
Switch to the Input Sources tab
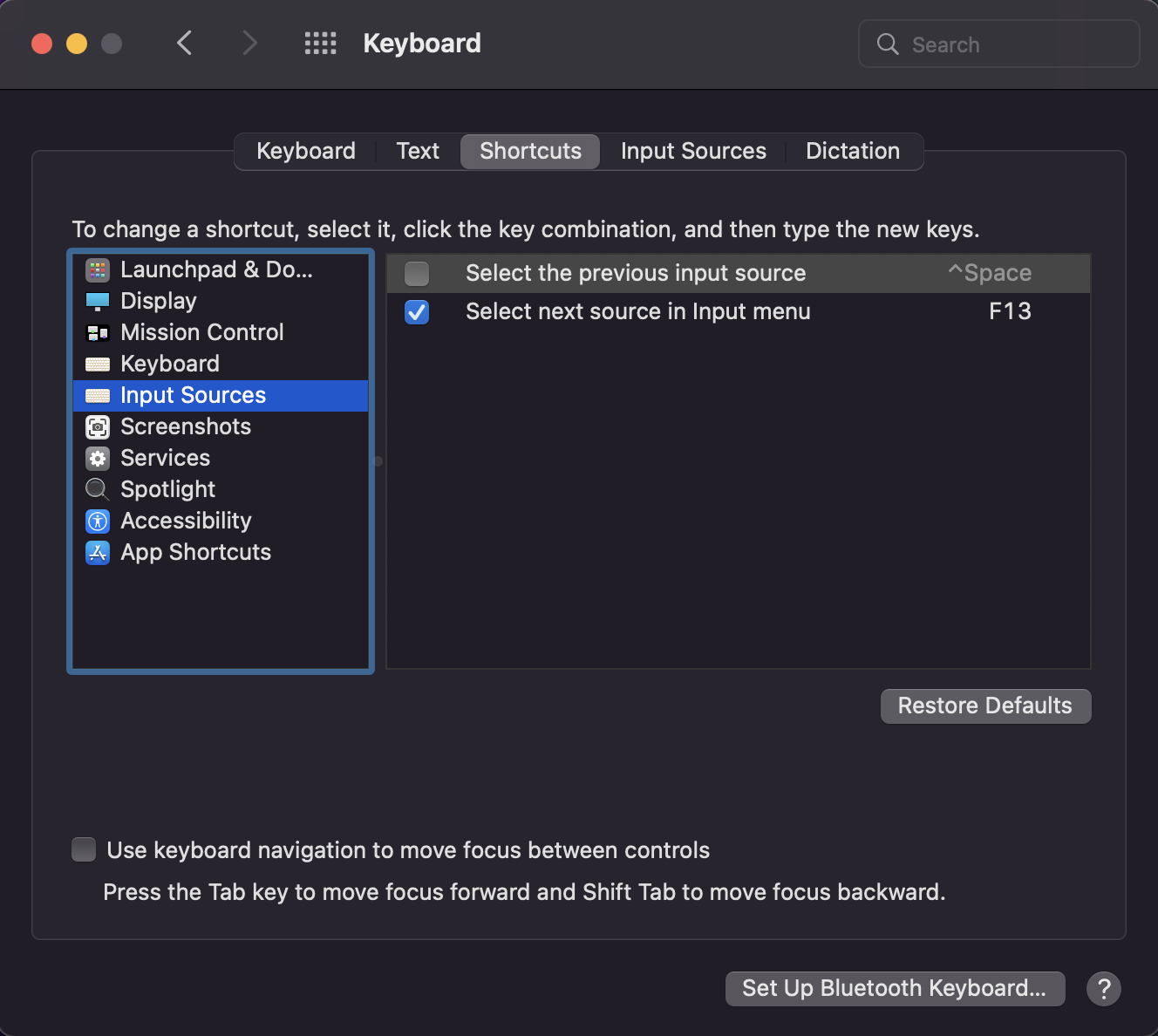693,151
